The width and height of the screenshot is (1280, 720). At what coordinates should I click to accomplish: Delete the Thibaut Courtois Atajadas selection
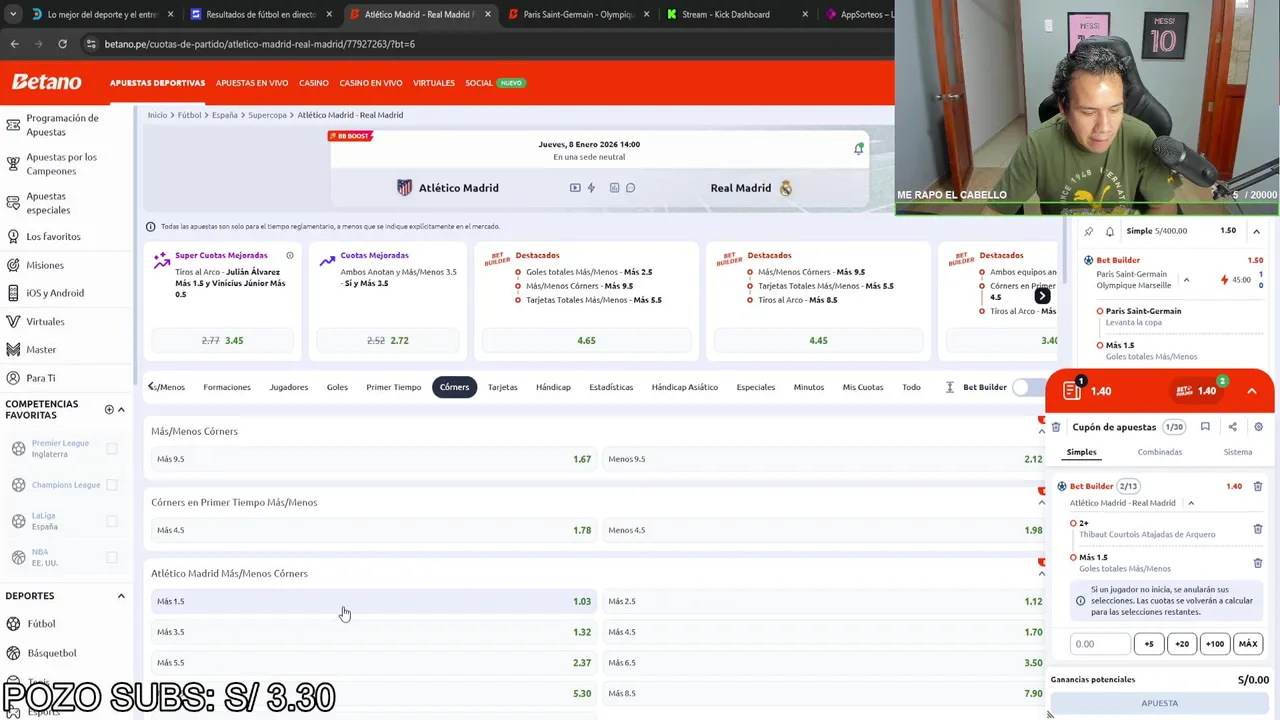(x=1257, y=529)
